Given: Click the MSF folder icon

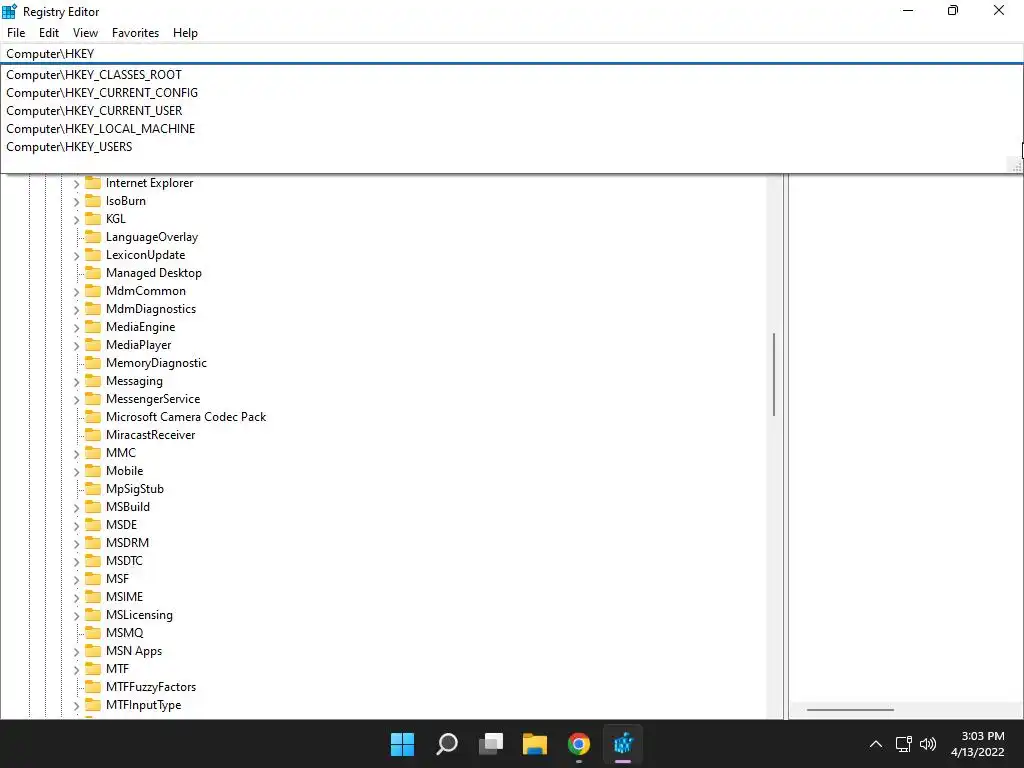Looking at the screenshot, I should (x=93, y=579).
